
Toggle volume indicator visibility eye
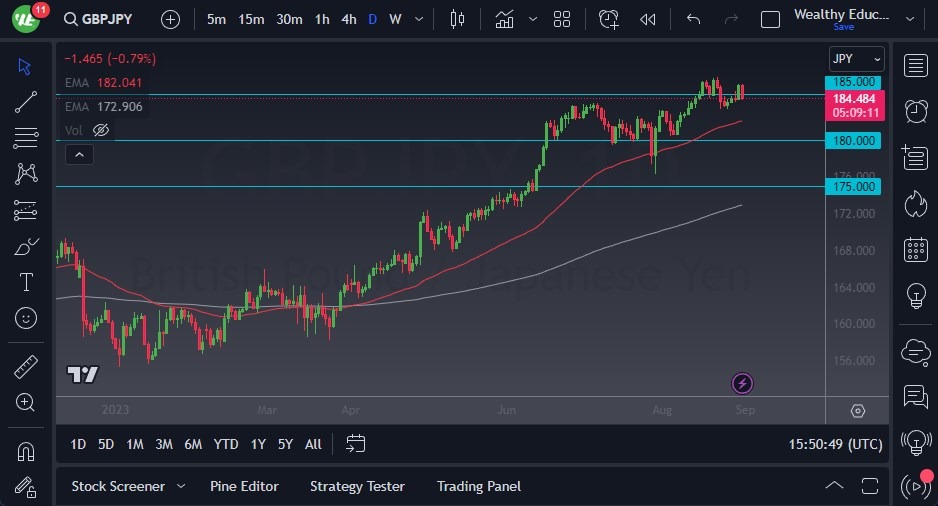point(100,130)
